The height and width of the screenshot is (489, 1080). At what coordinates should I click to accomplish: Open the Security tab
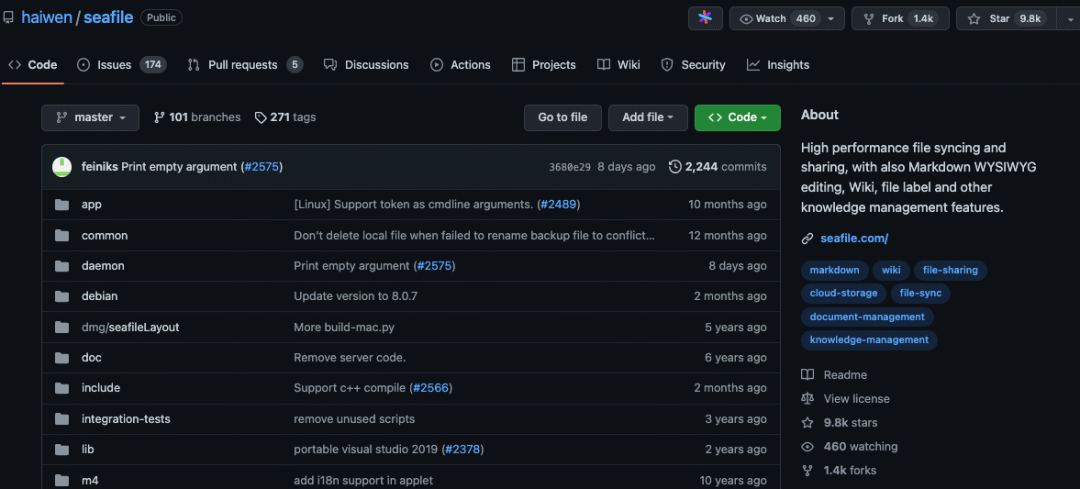[693, 65]
